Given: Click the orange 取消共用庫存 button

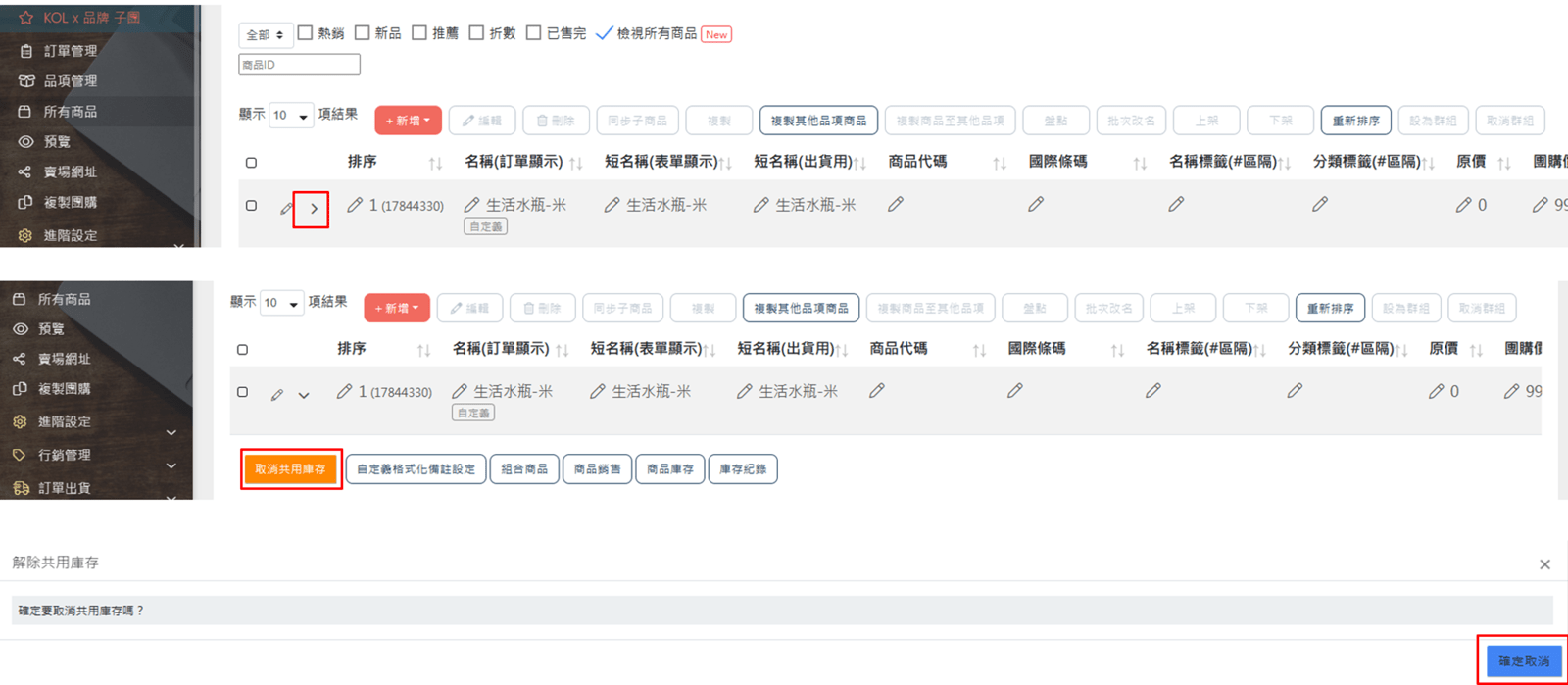Looking at the screenshot, I should pyautogui.click(x=290, y=469).
